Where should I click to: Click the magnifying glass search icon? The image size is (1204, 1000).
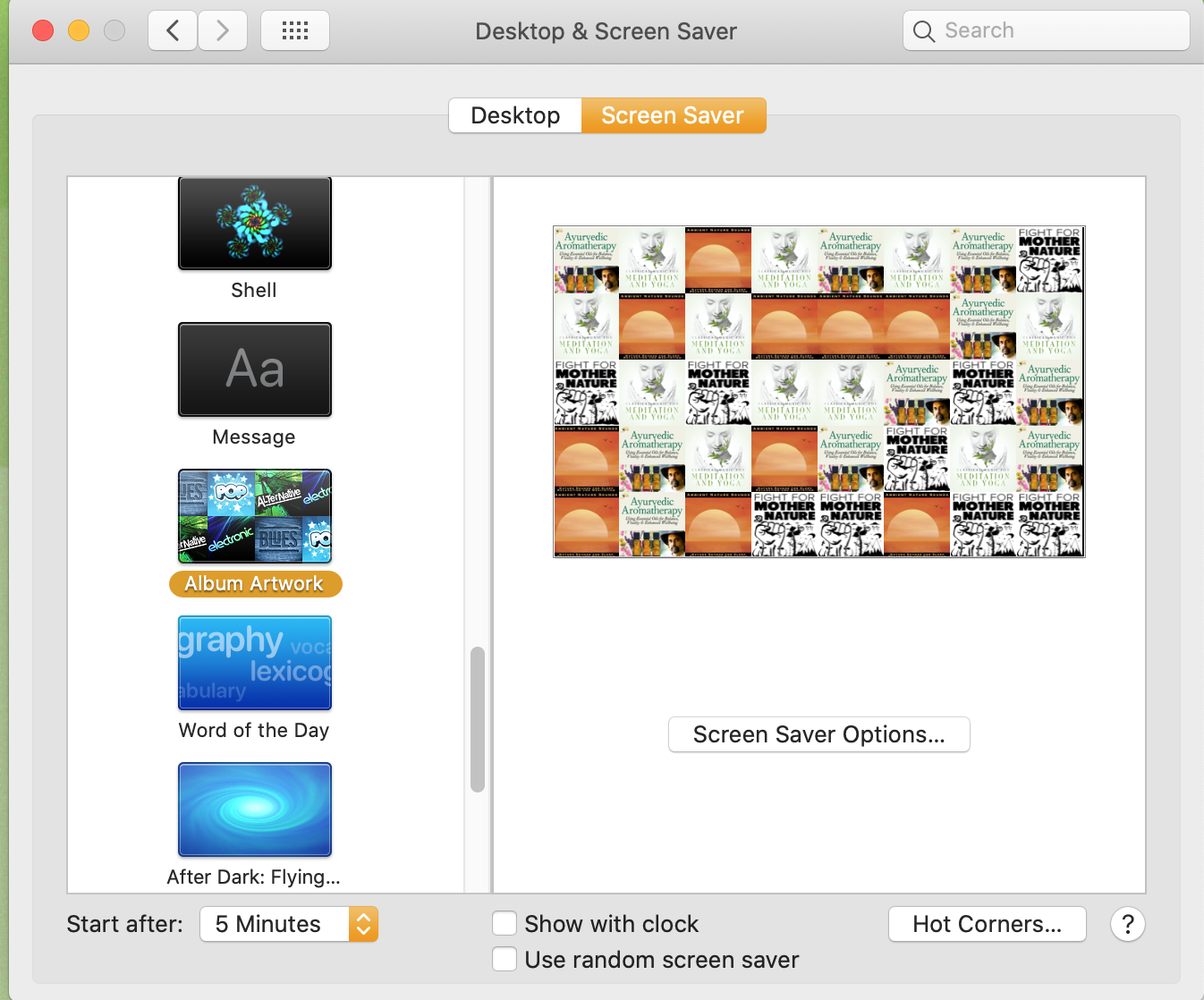point(924,31)
